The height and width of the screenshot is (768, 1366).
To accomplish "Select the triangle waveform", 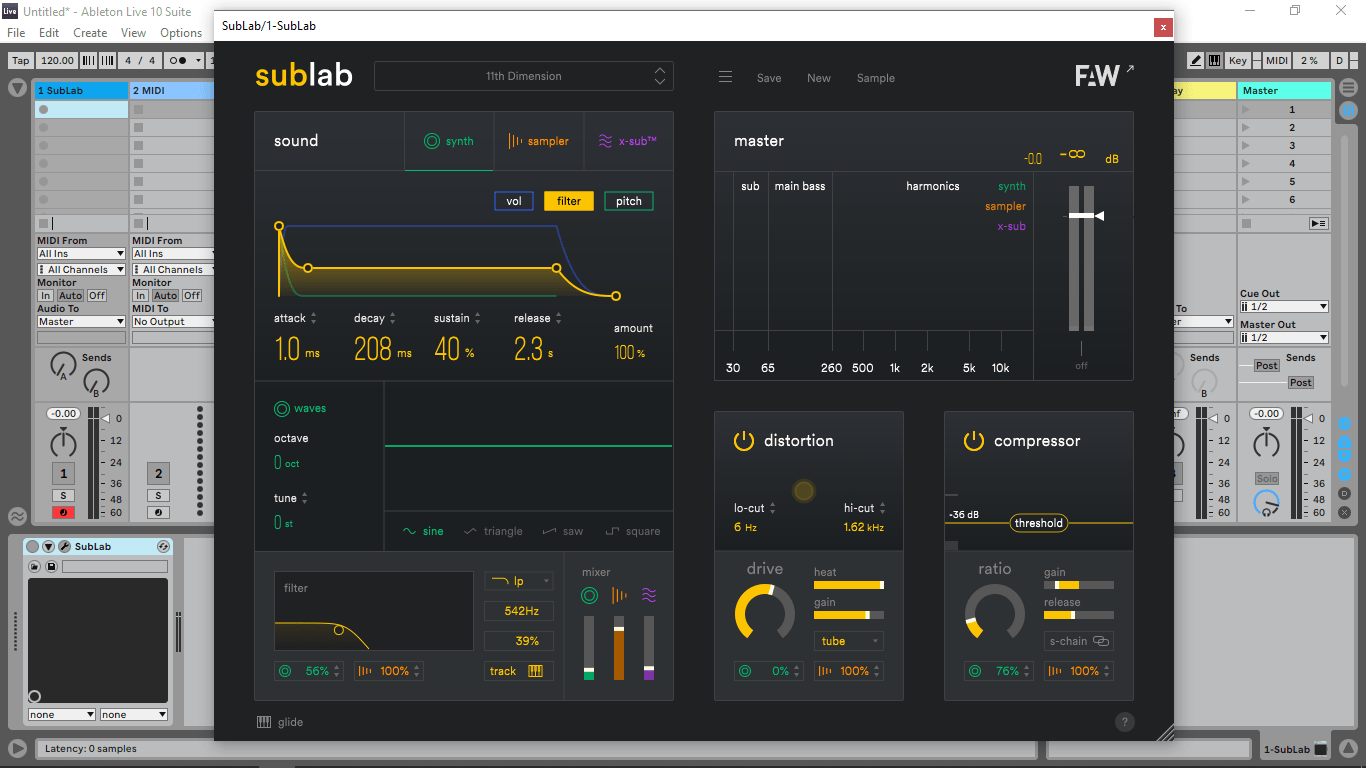I will pos(493,531).
